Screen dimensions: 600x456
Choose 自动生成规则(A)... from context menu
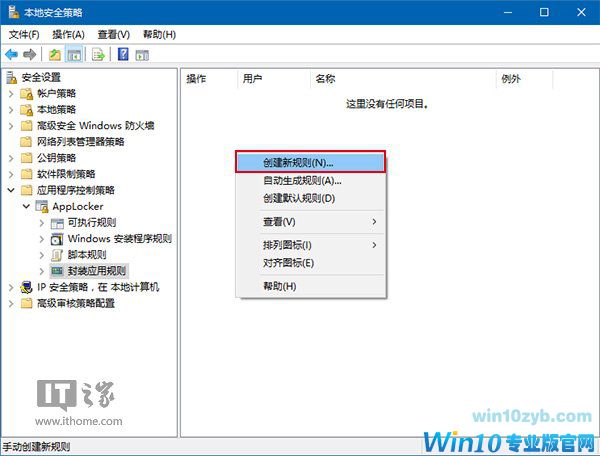coord(310,181)
